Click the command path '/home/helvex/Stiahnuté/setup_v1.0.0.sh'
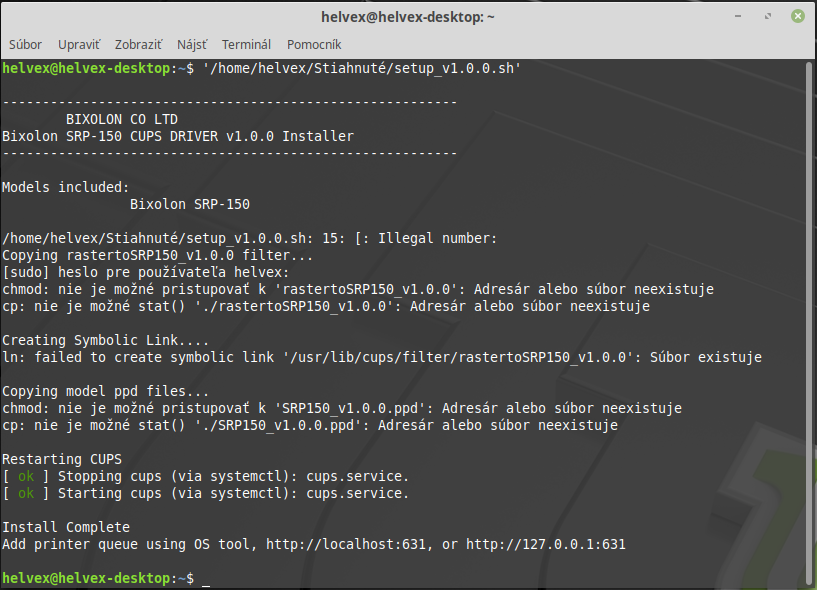Image resolution: width=817 pixels, height=590 pixels. 362,68
